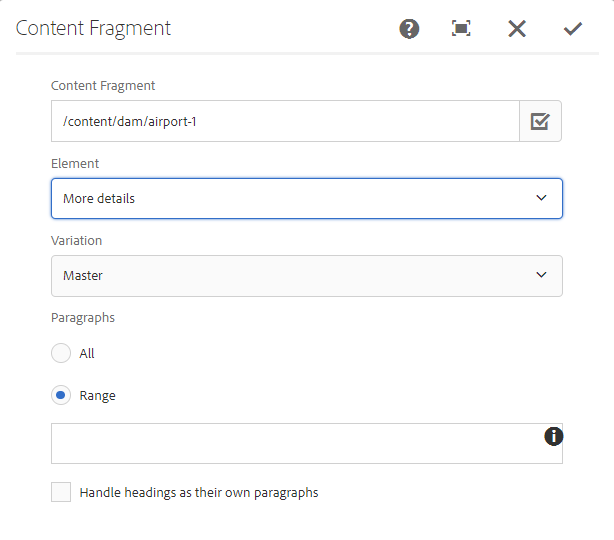The width and height of the screenshot is (614, 540).
Task: Select the All paragraphs radio button
Action: pyautogui.click(x=61, y=353)
